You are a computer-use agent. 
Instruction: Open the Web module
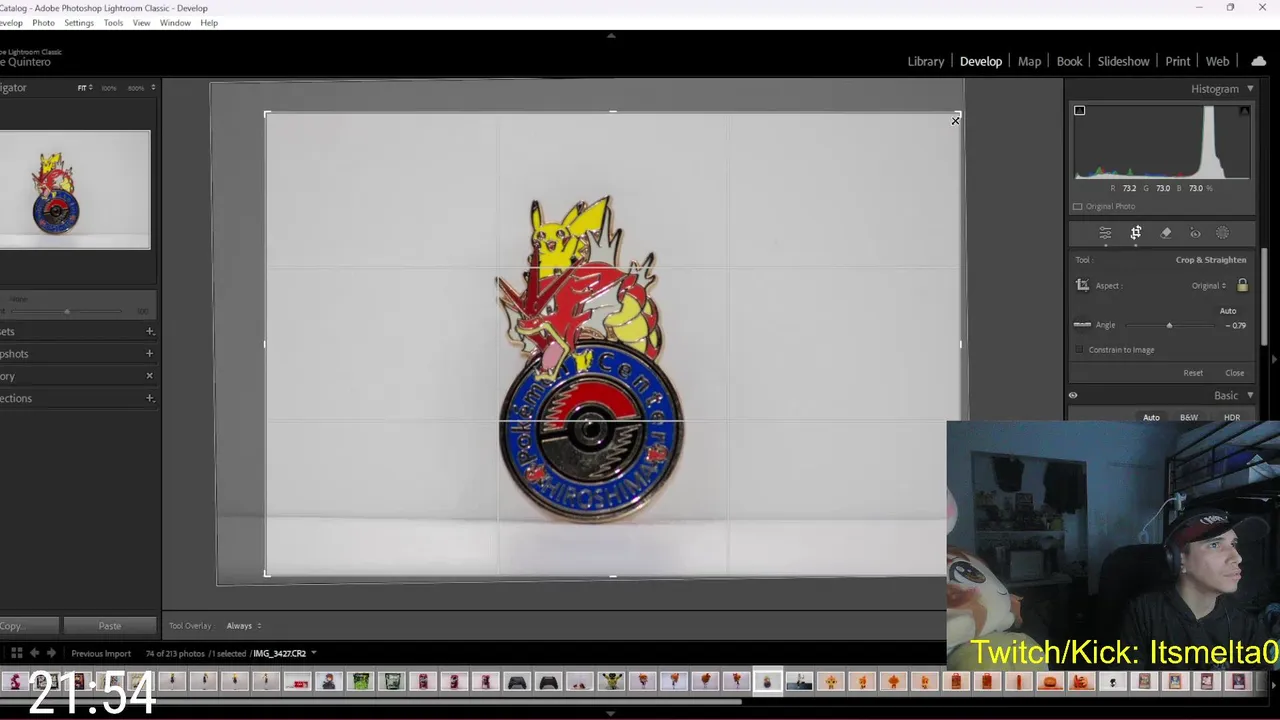click(1217, 61)
